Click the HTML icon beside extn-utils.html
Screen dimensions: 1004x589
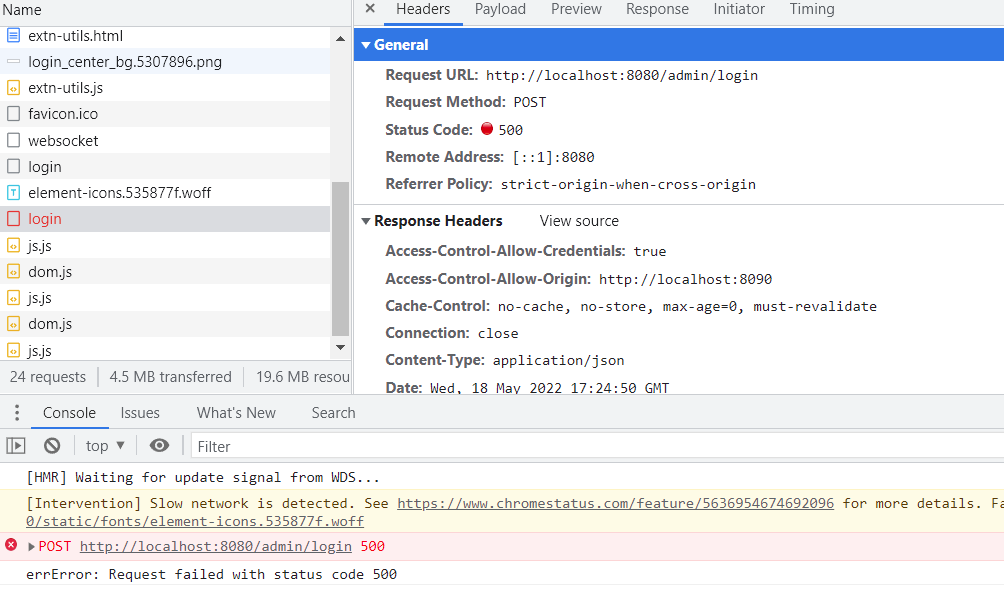14,36
